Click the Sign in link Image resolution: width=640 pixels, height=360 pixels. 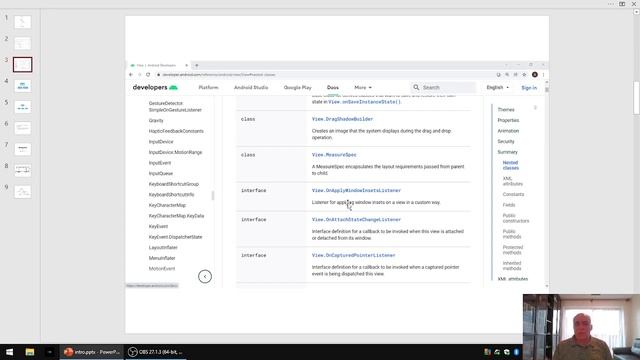[529, 88]
